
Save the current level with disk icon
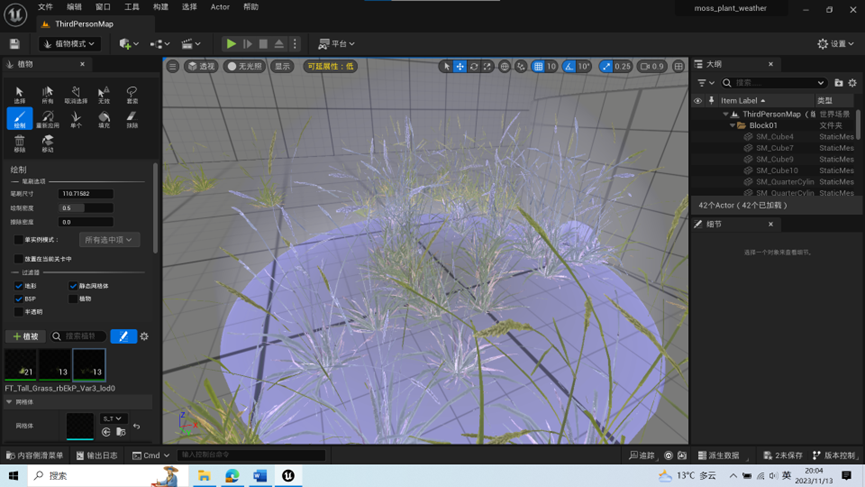click(15, 44)
